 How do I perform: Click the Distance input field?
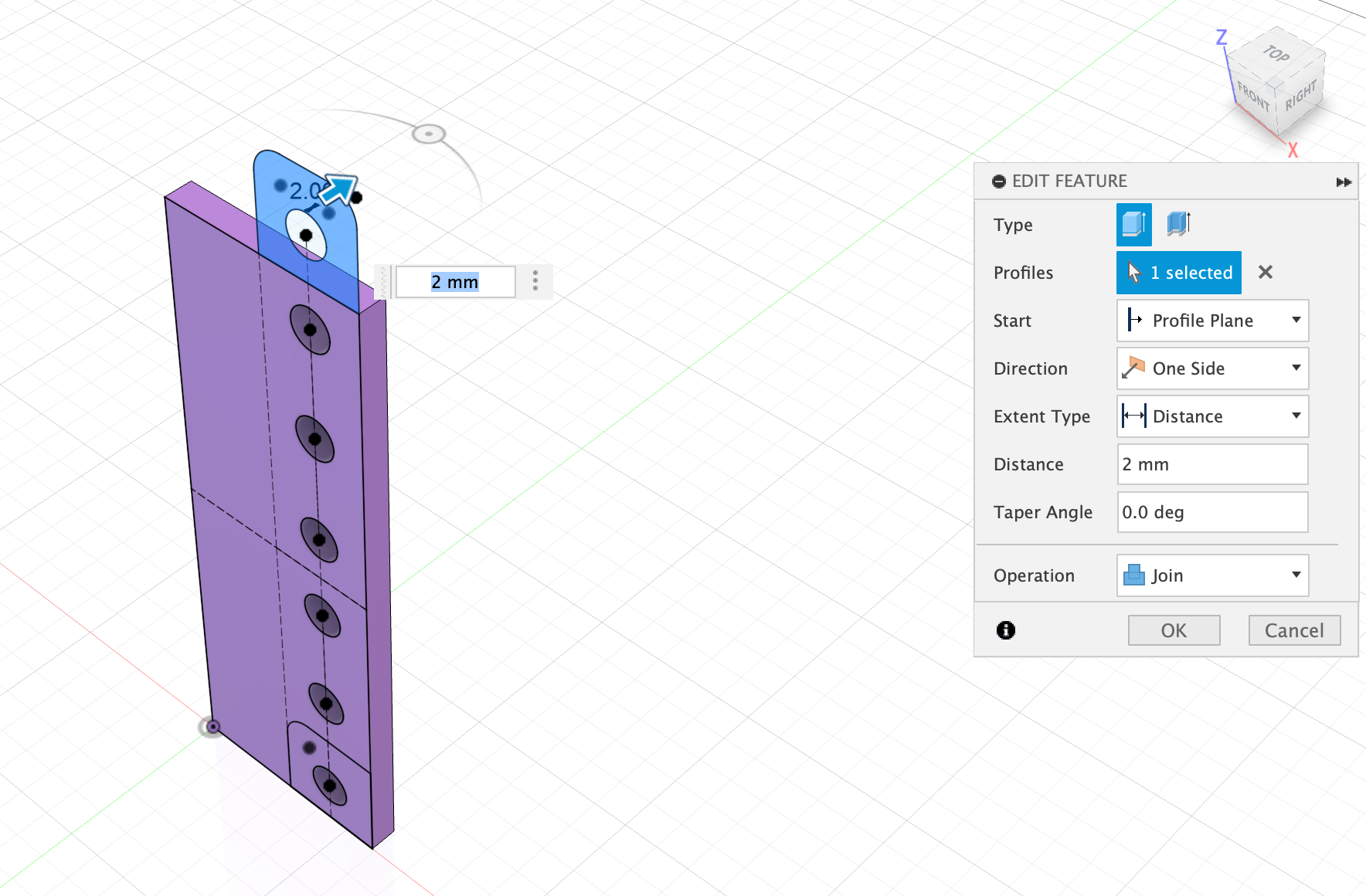(x=1212, y=464)
